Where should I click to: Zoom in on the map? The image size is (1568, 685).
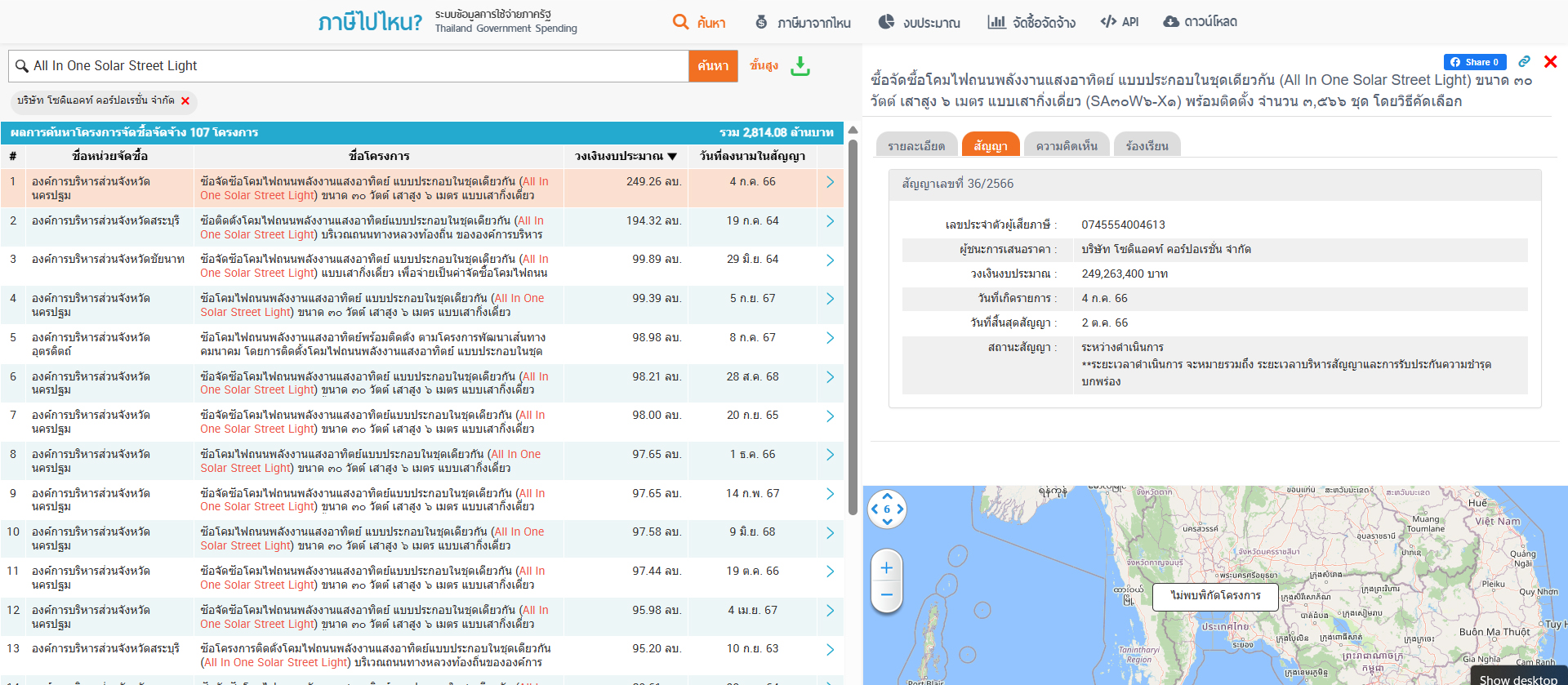[x=886, y=568]
